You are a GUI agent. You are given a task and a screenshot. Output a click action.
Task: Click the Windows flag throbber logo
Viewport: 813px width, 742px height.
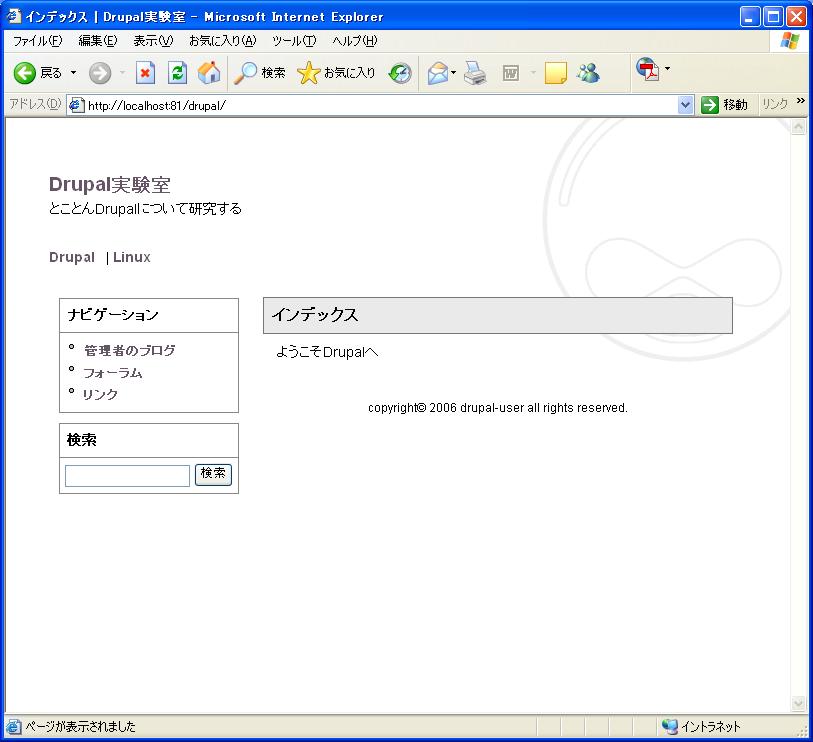click(x=789, y=41)
